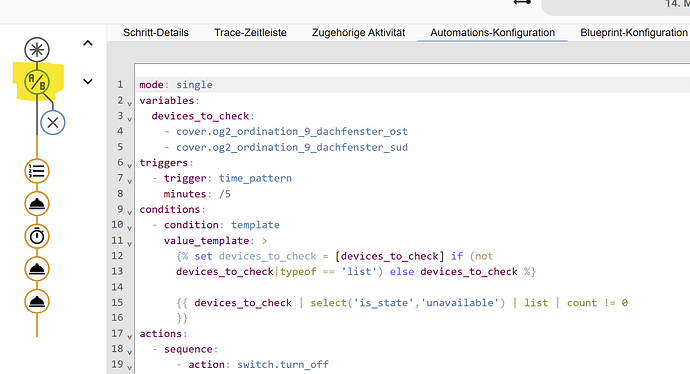Click the 'condition: template' line
This screenshot has width=690, height=374.
(222, 225)
